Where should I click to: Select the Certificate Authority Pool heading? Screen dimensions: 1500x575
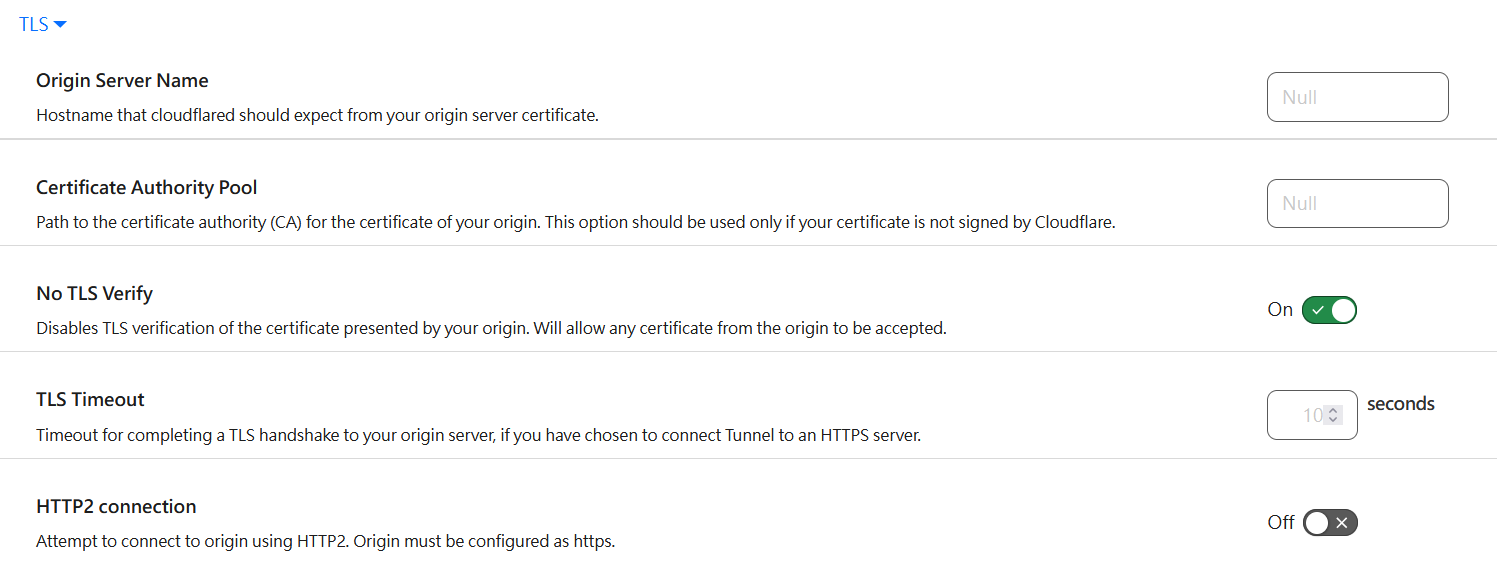[x=146, y=188]
